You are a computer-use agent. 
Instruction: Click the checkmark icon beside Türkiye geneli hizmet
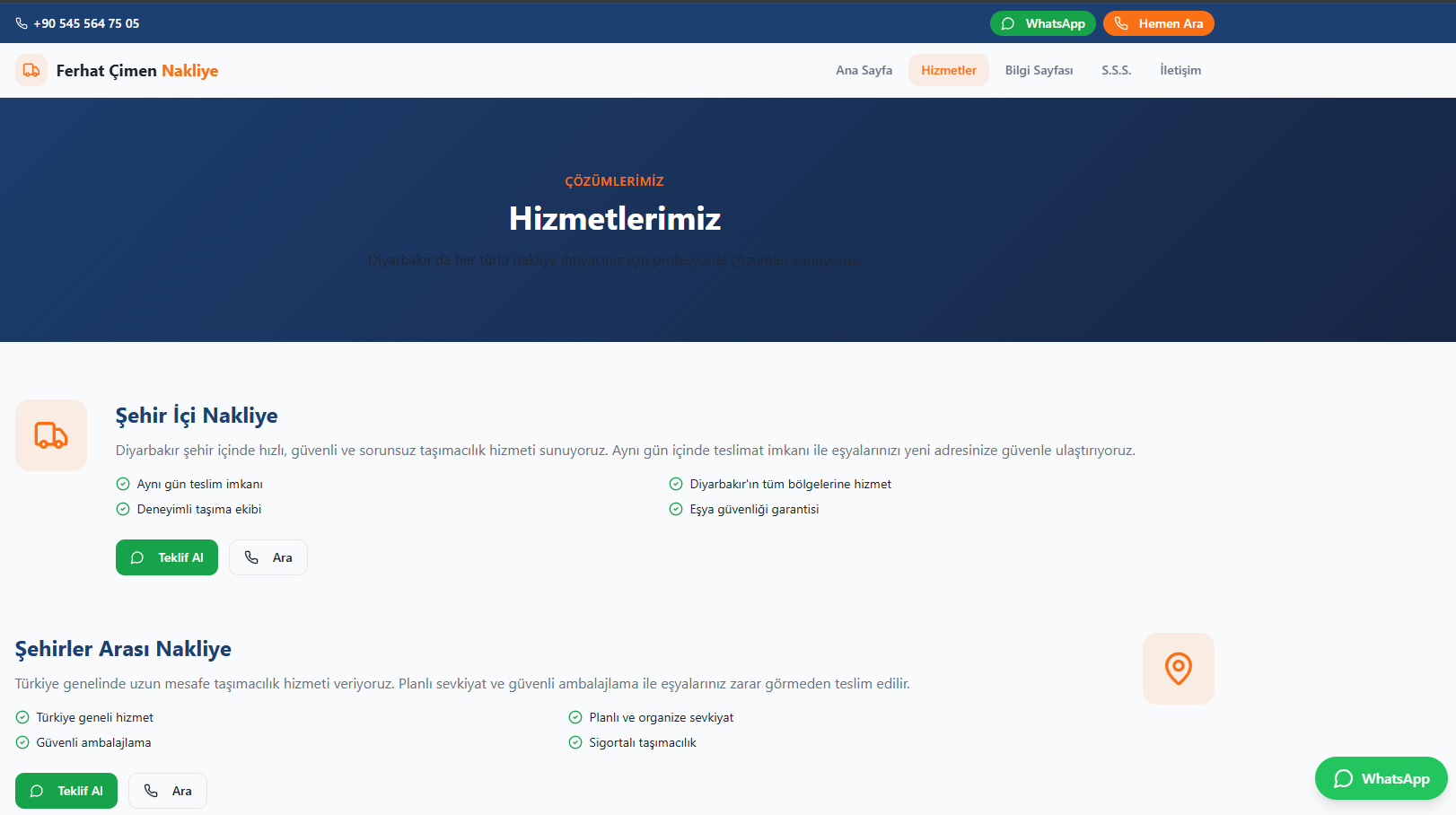pos(22,717)
